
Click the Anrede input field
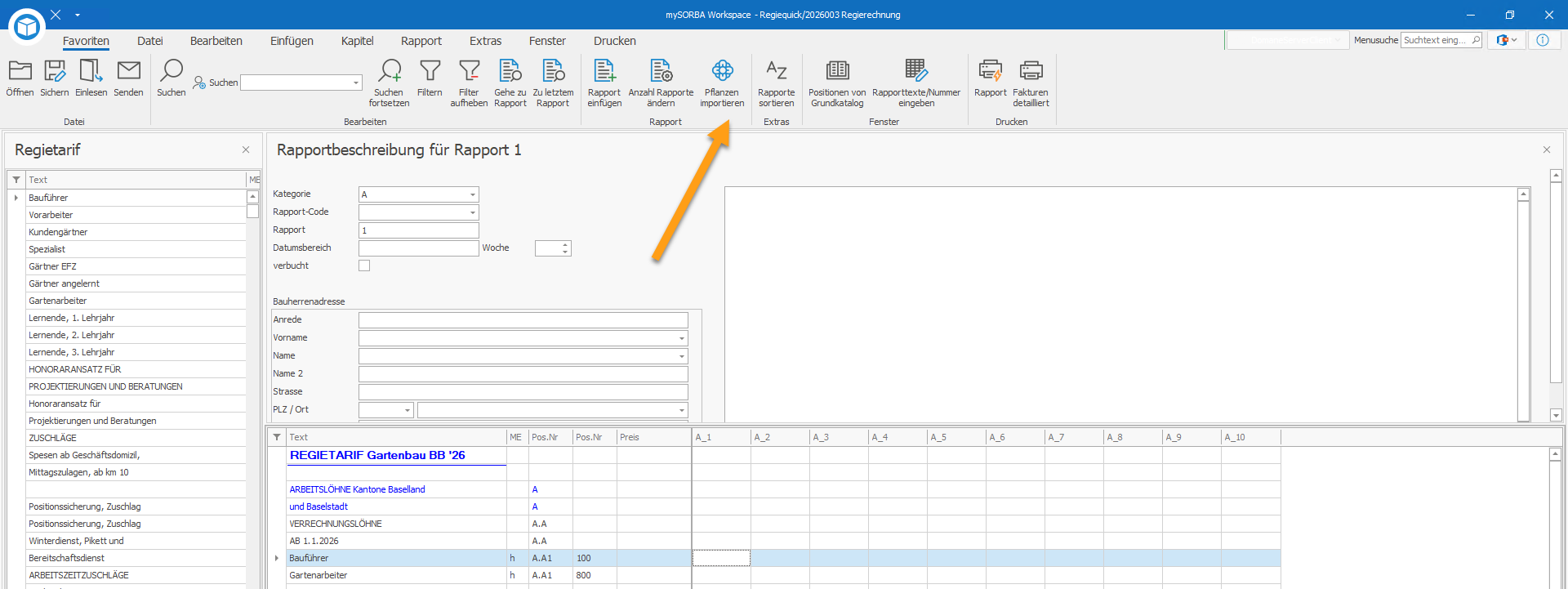[x=523, y=320]
